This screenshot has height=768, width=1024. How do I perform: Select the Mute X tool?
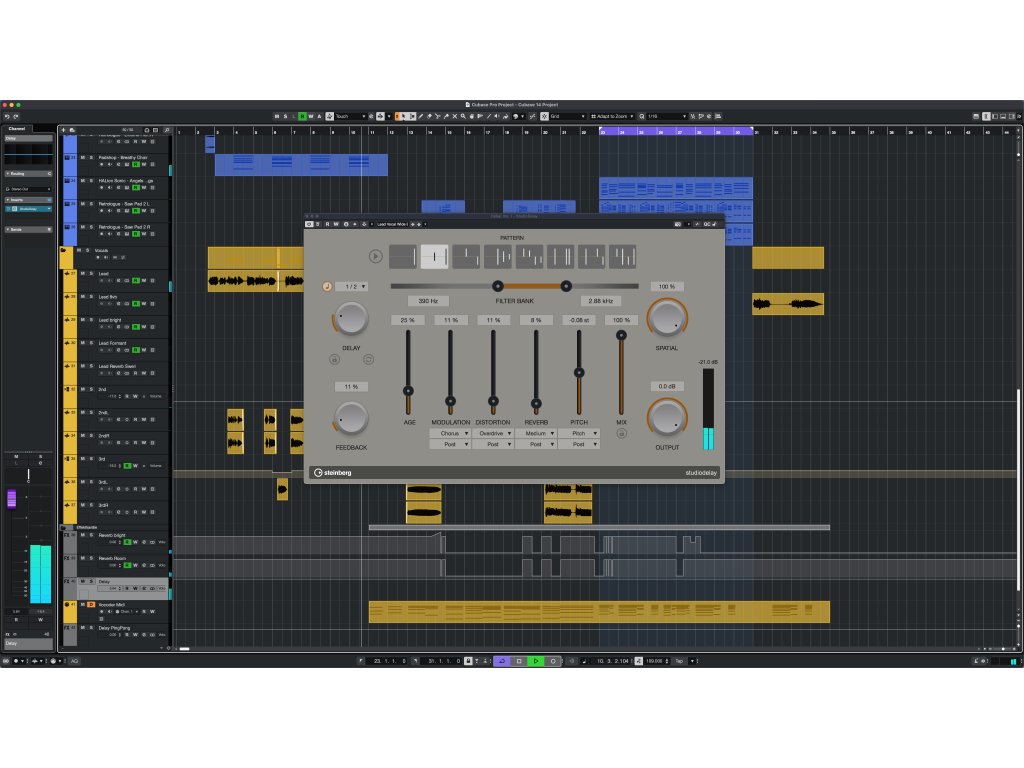coord(455,116)
